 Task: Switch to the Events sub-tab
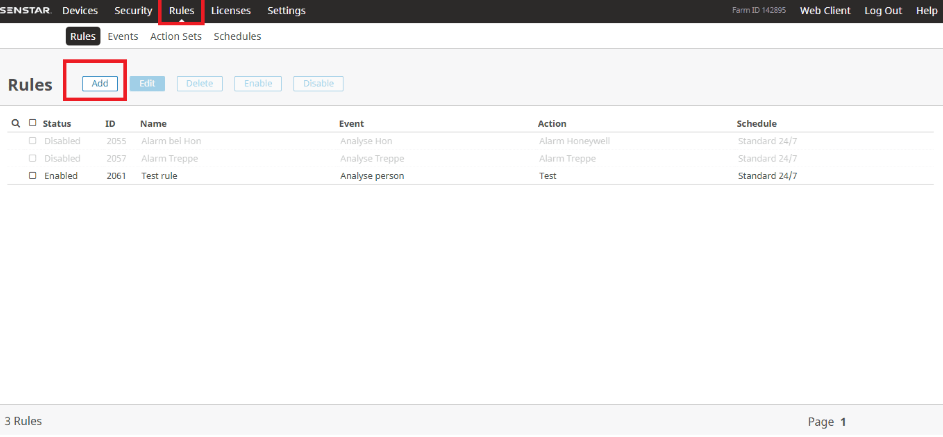[x=123, y=37]
